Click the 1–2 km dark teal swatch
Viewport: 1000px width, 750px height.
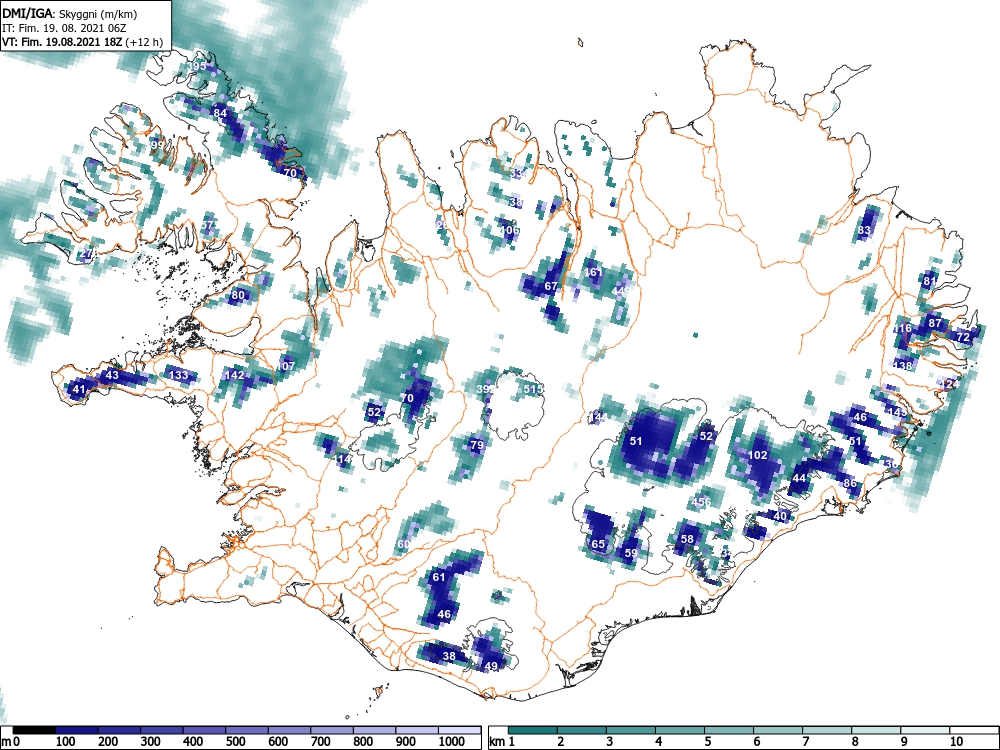[533, 730]
